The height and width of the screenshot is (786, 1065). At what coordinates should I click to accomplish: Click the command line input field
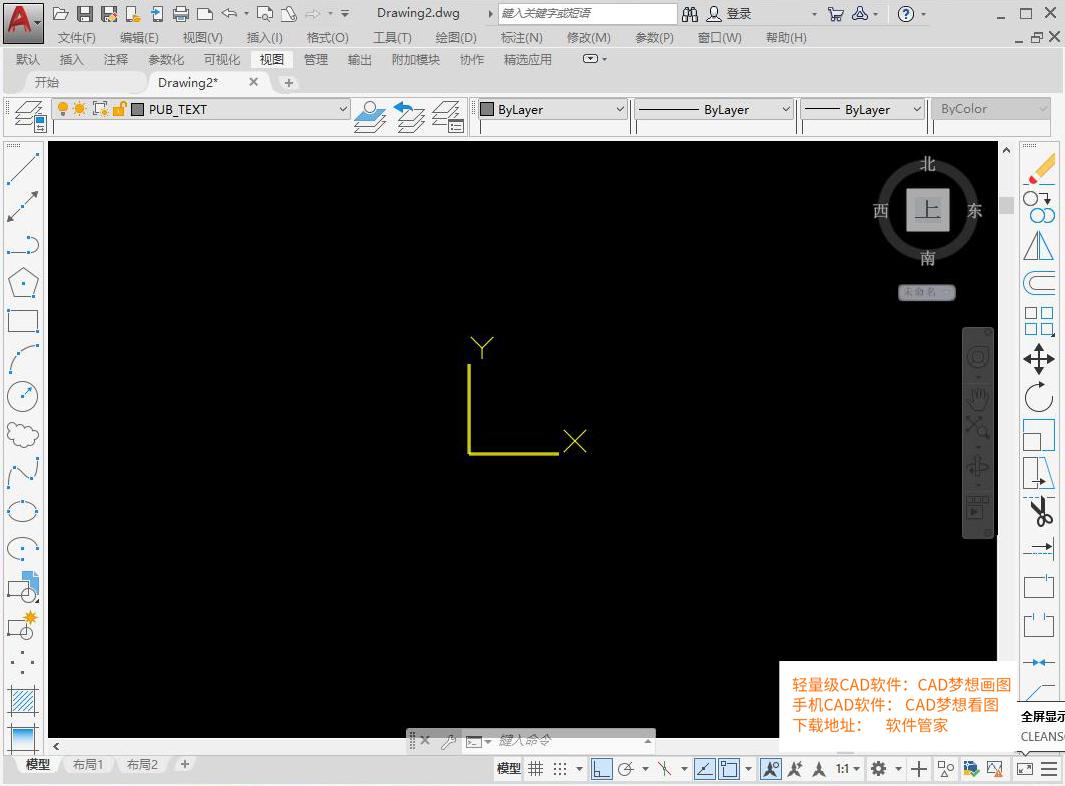(570, 741)
